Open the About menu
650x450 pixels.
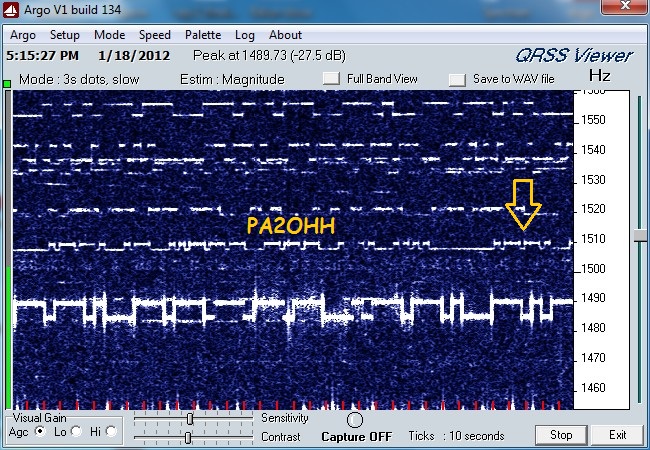285,35
